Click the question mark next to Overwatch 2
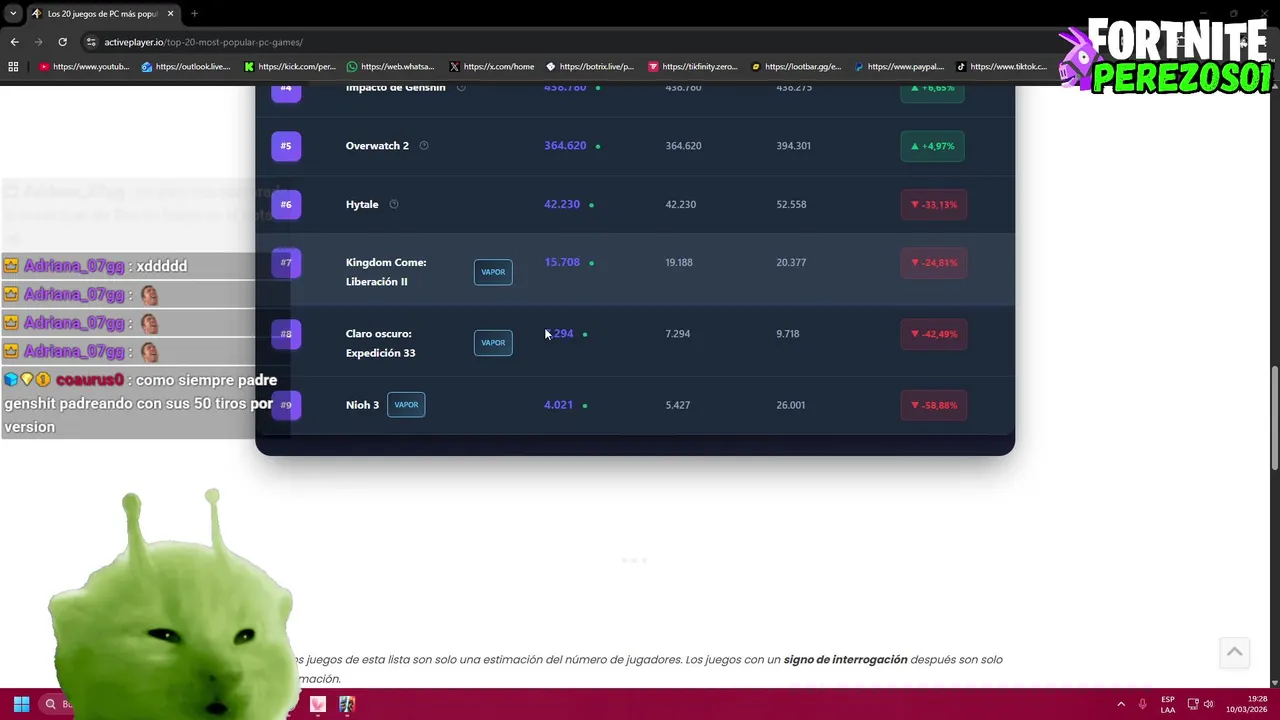Image resolution: width=1280 pixels, height=720 pixels. [x=424, y=146]
